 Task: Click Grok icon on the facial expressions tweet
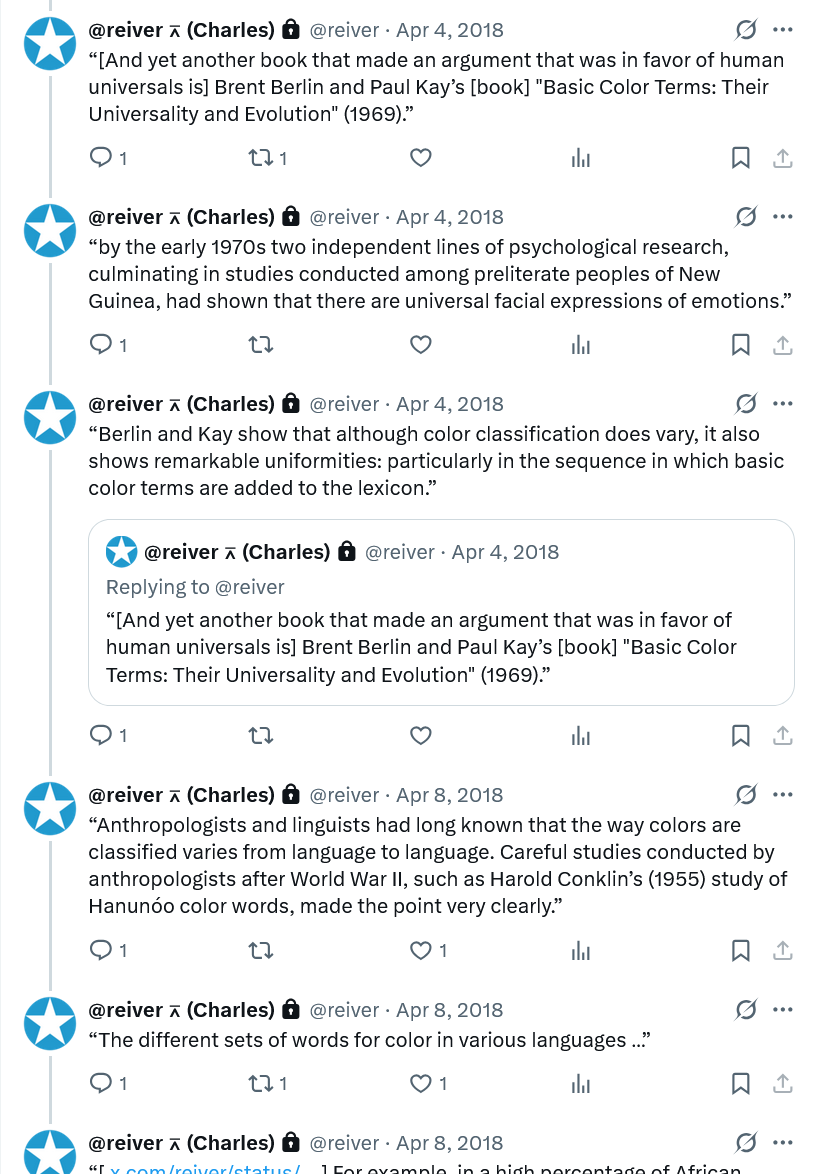tap(745, 217)
